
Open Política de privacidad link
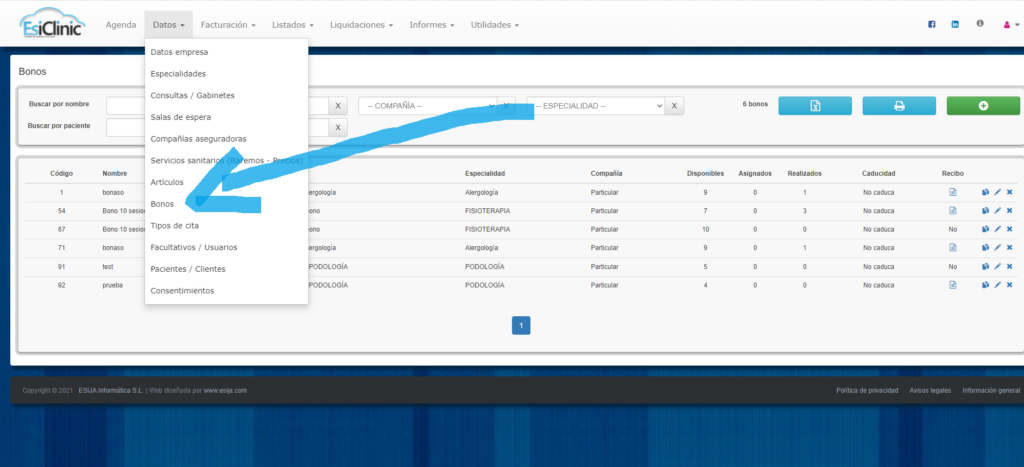click(867, 391)
